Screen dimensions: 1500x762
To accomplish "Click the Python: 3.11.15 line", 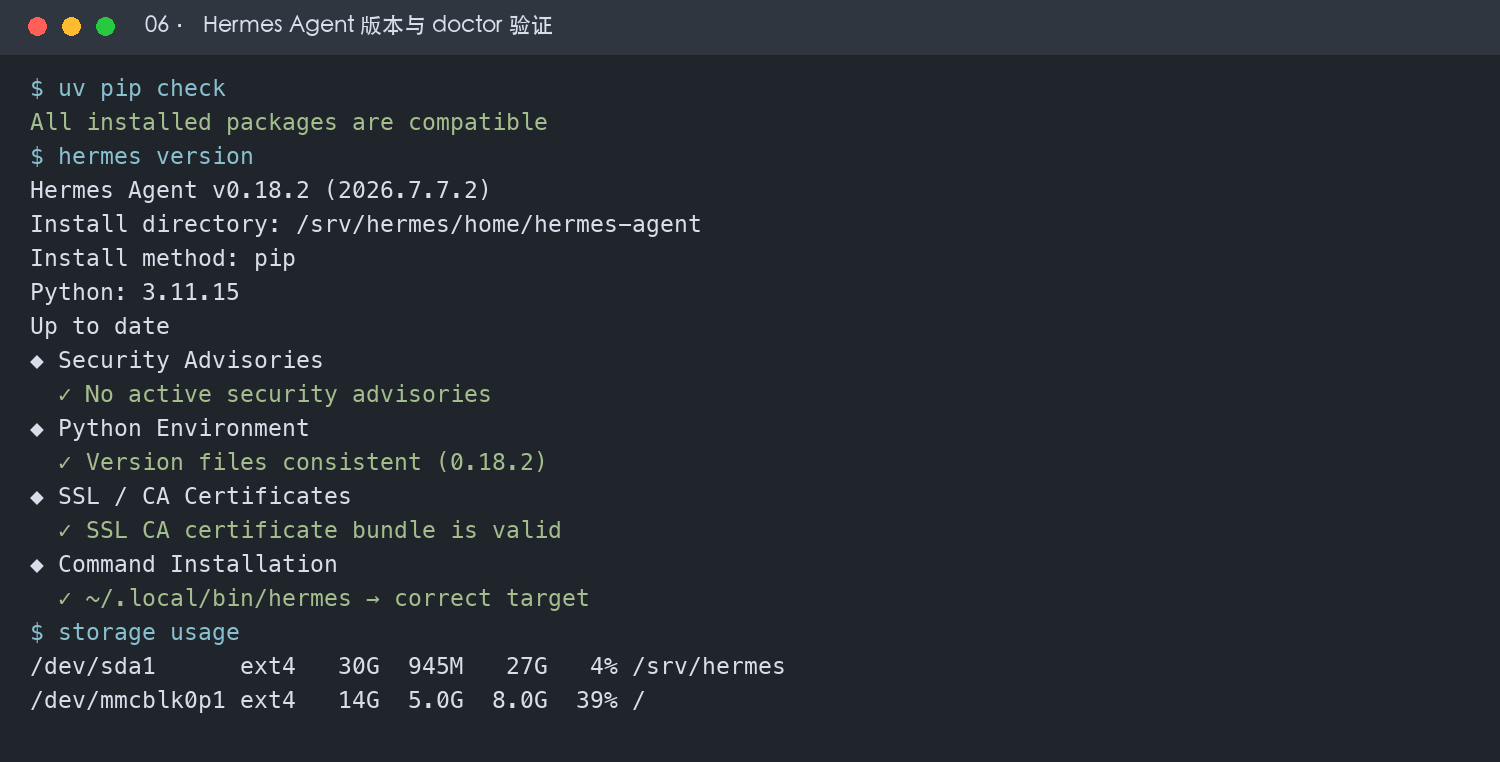I will click(135, 293).
